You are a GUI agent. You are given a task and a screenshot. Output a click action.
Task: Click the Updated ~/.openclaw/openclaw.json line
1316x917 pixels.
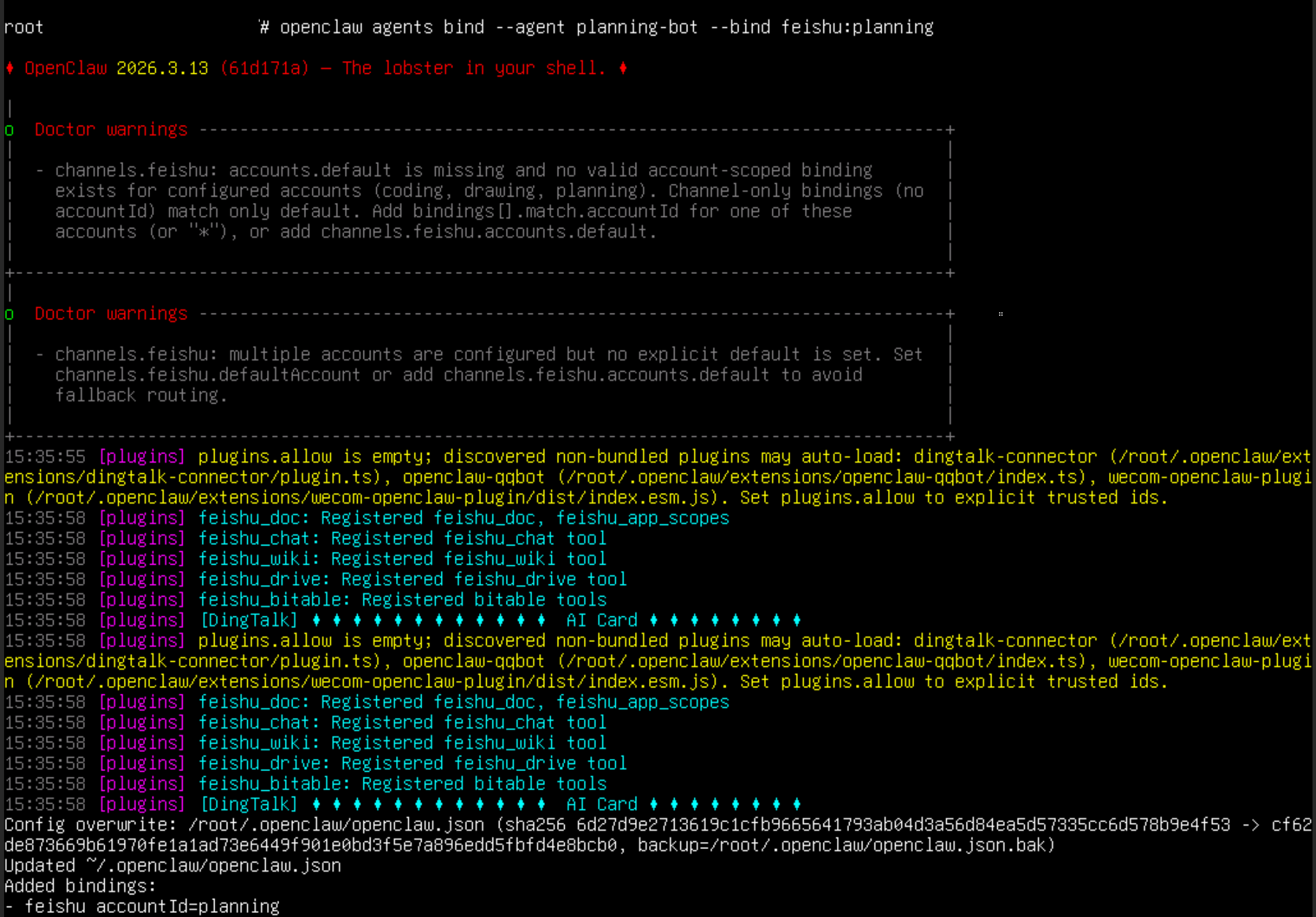[x=173, y=865]
